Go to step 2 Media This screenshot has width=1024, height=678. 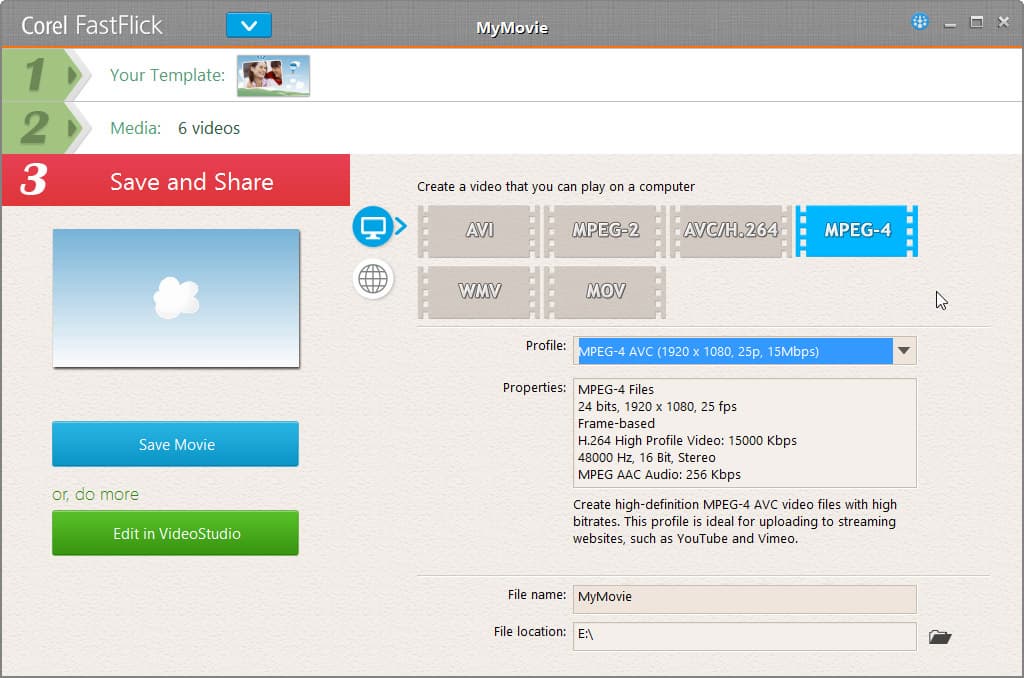click(x=46, y=127)
